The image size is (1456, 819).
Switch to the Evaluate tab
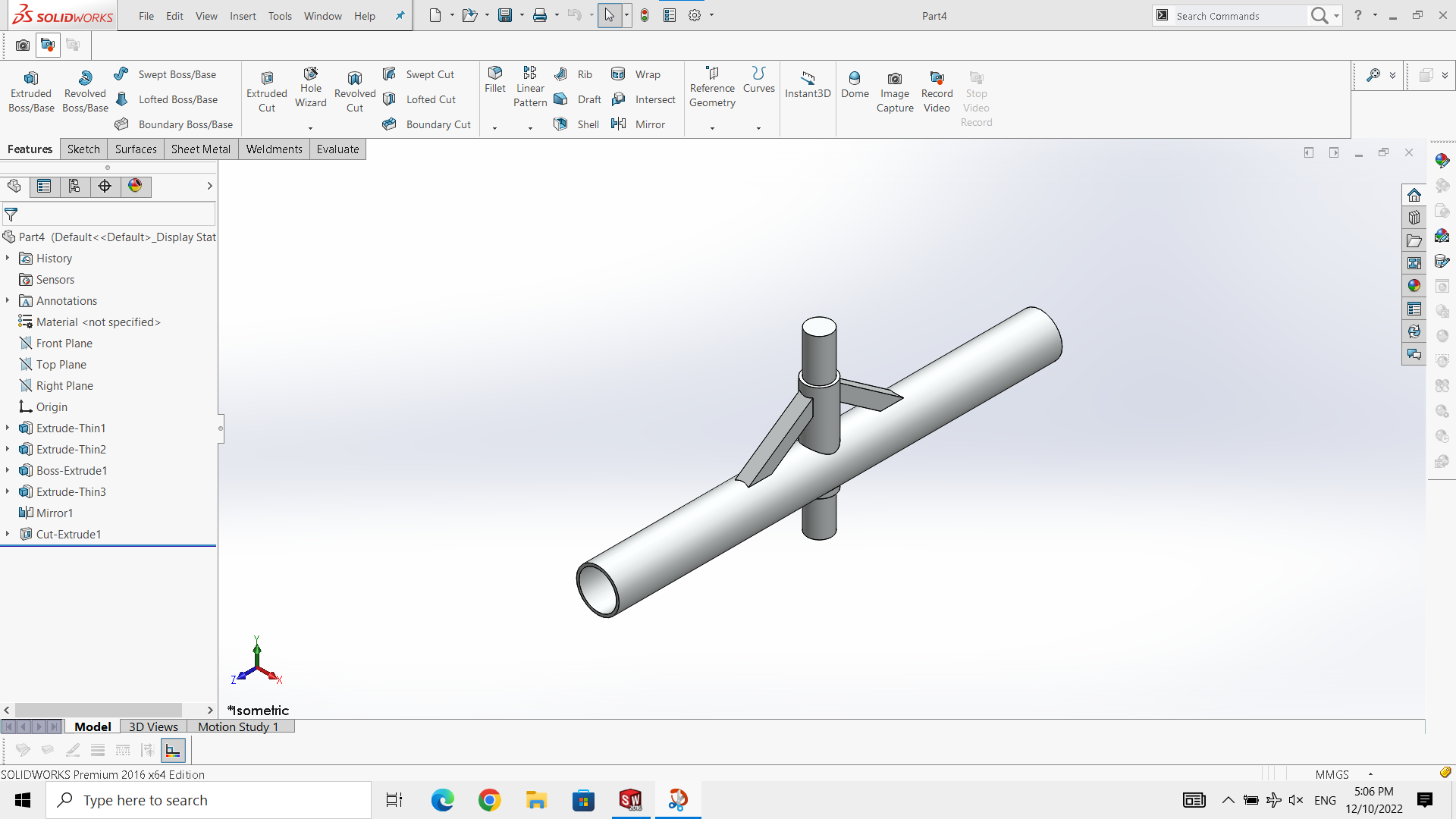pos(337,149)
